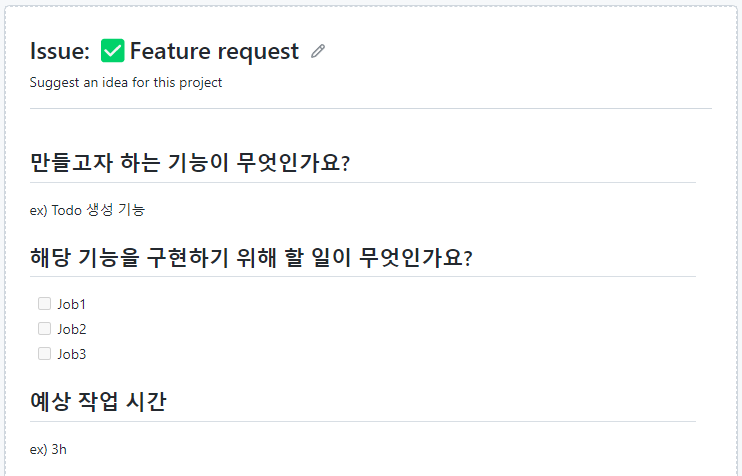Viewport: 742px width, 476px height.
Task: Click the Job3 text label
Action: (x=72, y=354)
